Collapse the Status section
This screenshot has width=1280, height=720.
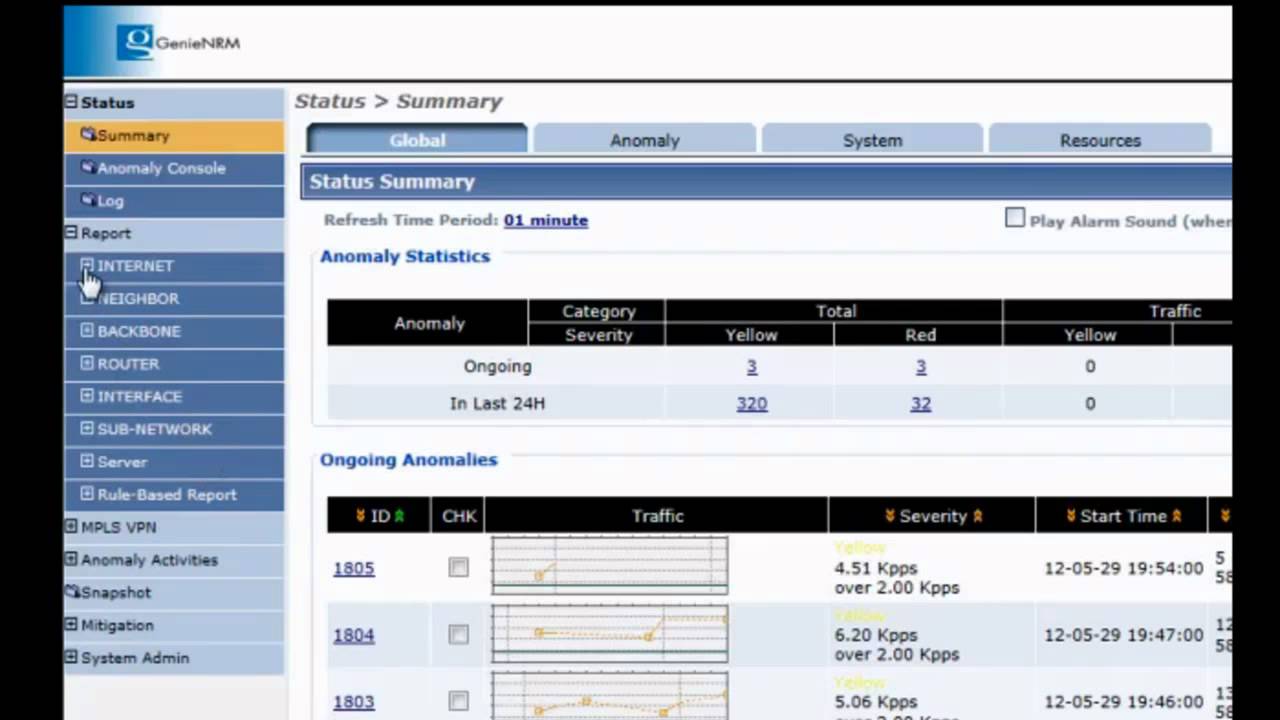pyautogui.click(x=71, y=102)
